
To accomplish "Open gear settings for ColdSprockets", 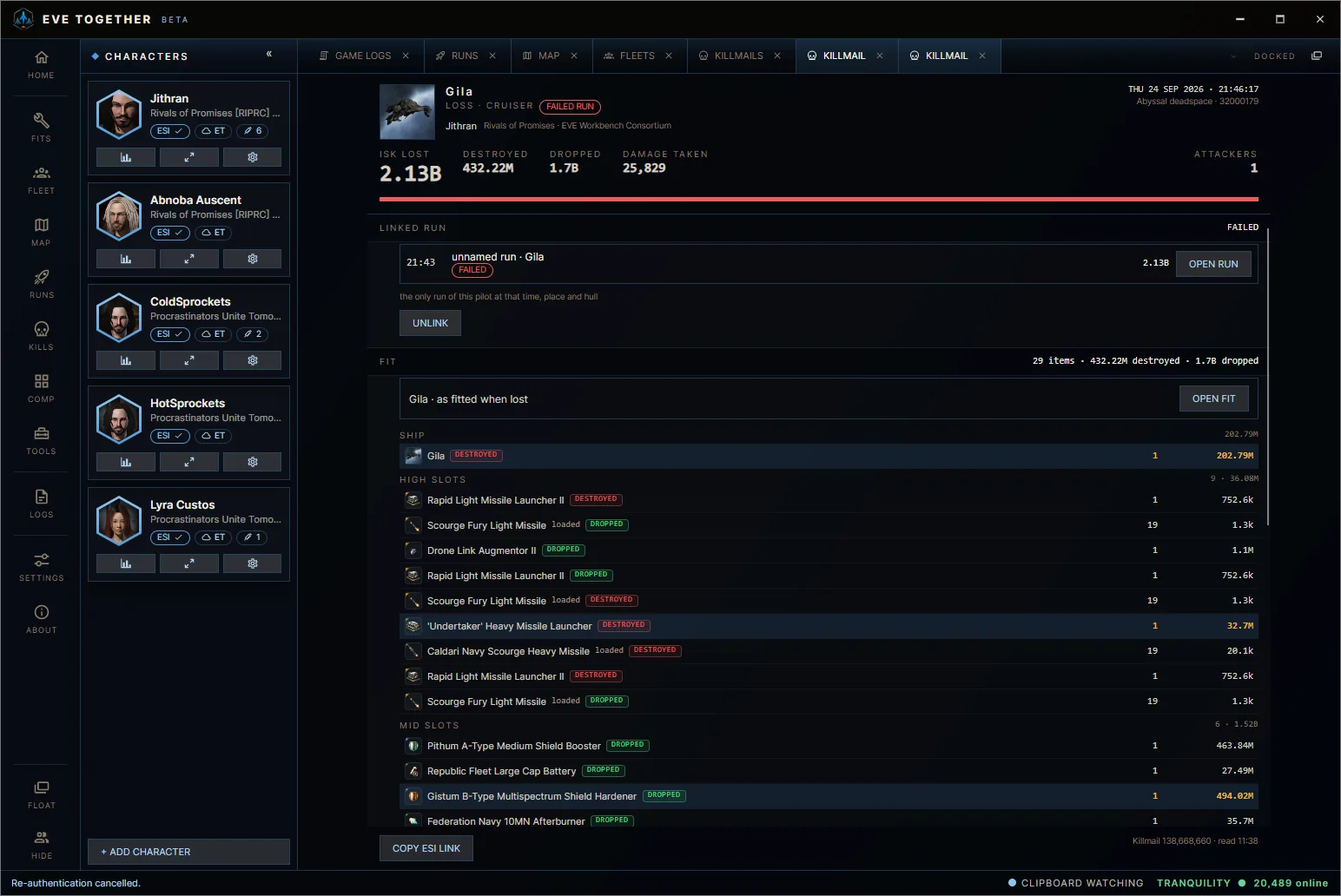I will point(253,360).
